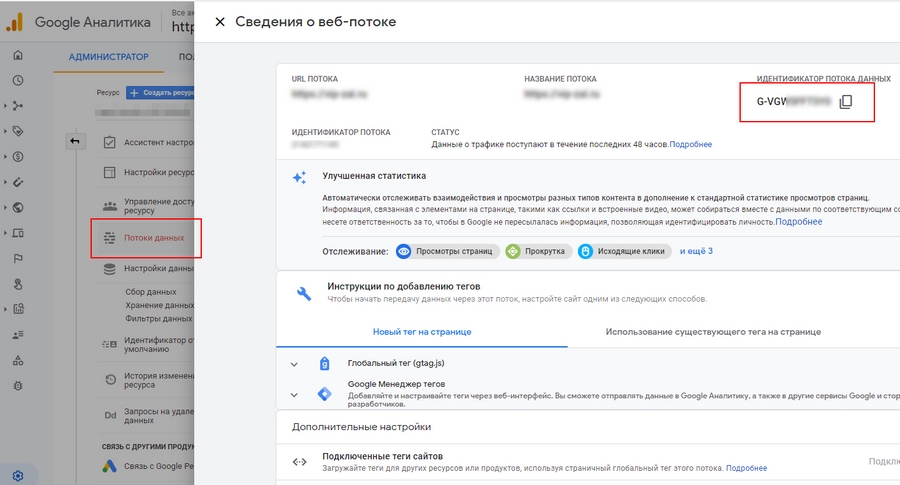Copy the data stream measurement ID
The height and width of the screenshot is (485, 900).
pyautogui.click(x=845, y=102)
